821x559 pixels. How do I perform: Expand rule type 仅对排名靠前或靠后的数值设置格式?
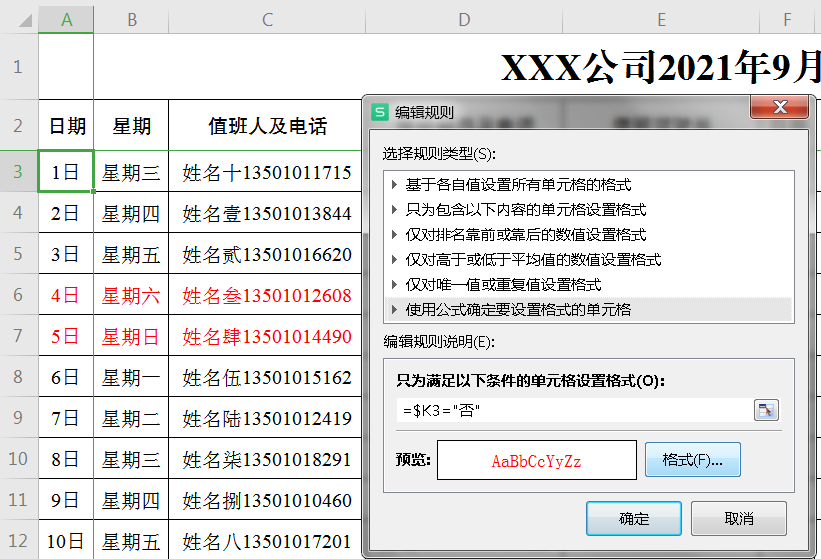click(394, 234)
